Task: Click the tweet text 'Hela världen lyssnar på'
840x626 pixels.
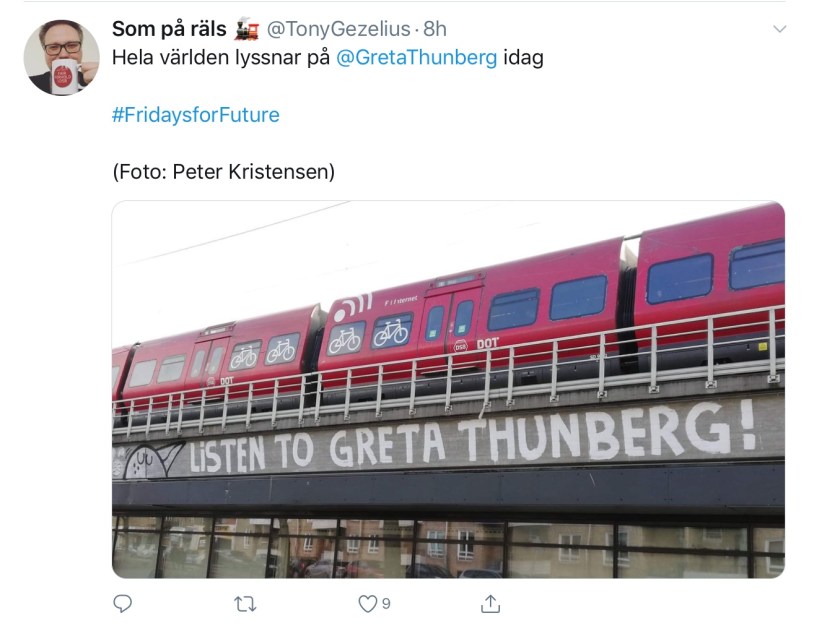Action: [220, 57]
